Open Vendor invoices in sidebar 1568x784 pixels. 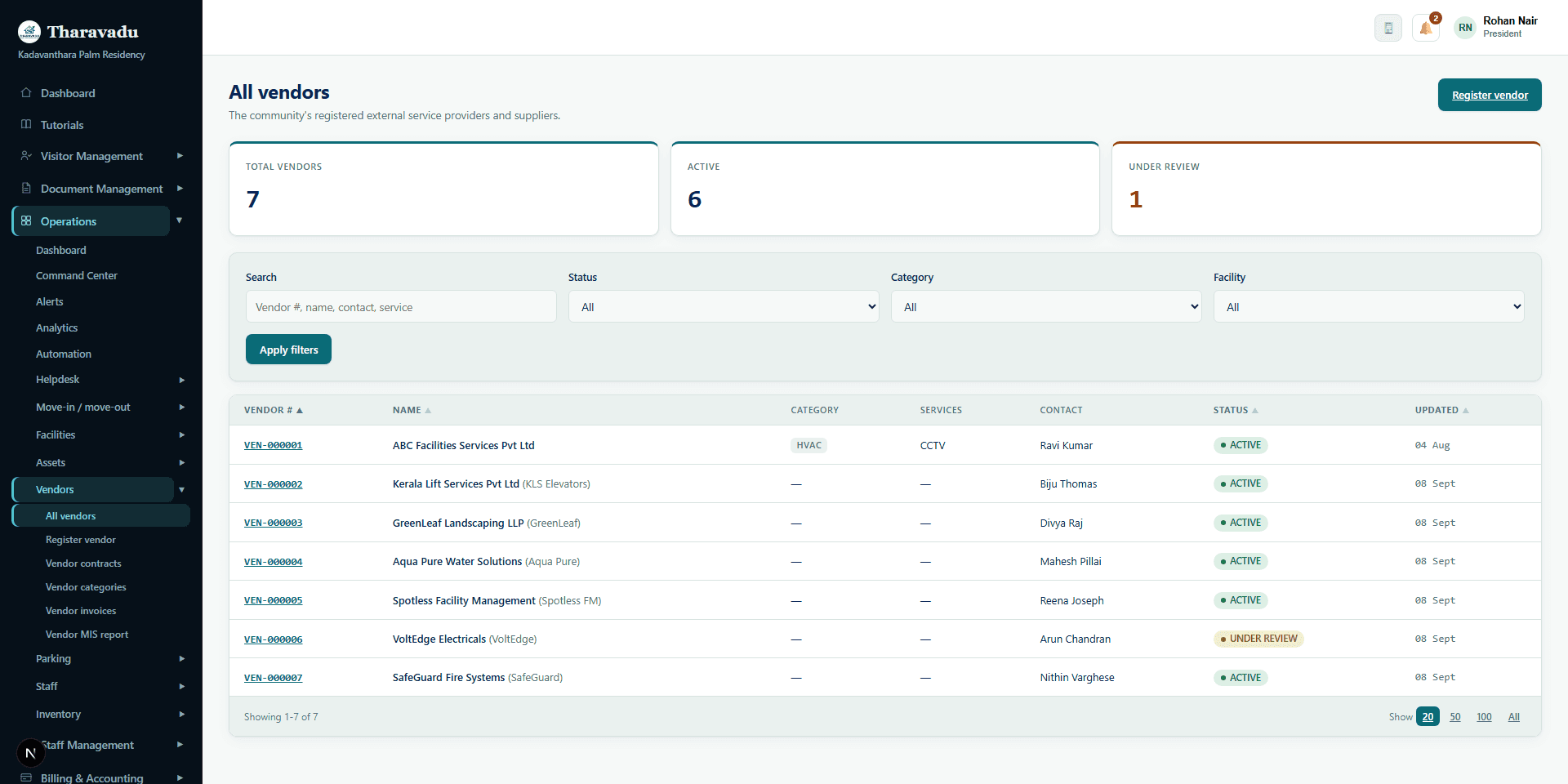pyautogui.click(x=81, y=611)
